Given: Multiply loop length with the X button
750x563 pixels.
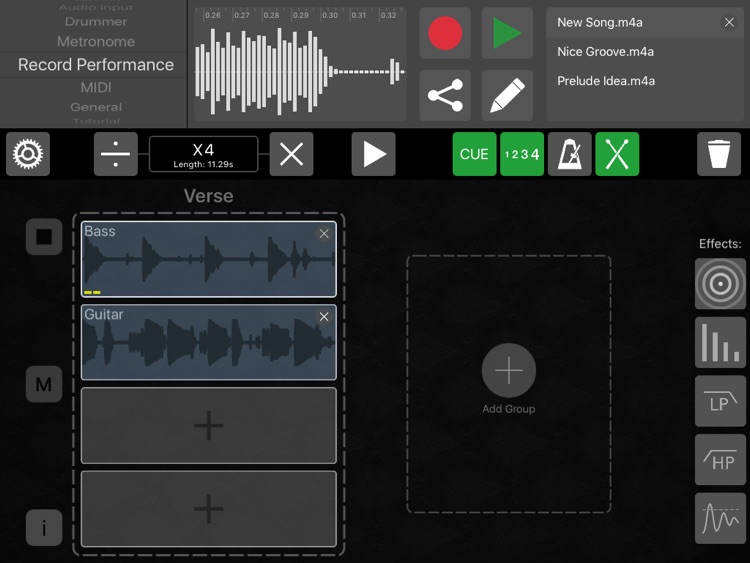Looking at the screenshot, I should tap(291, 154).
